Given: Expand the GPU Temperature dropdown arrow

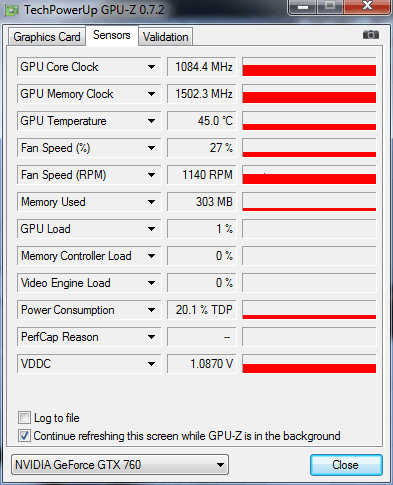Looking at the screenshot, I should point(151,121).
